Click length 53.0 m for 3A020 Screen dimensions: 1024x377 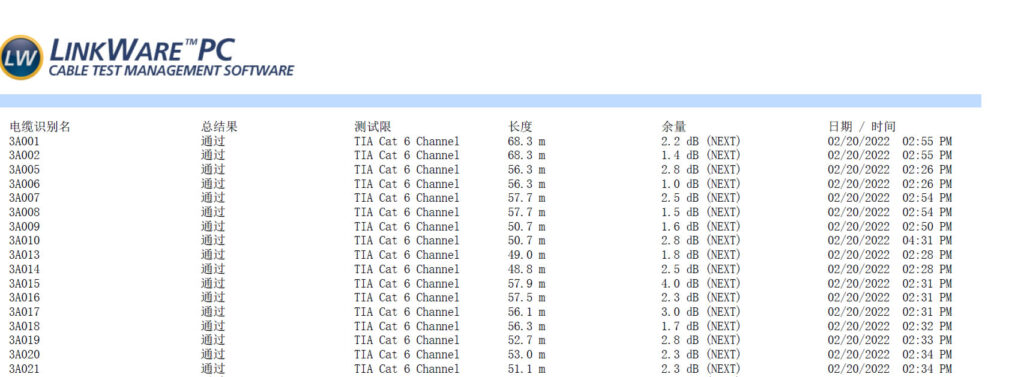527,354
